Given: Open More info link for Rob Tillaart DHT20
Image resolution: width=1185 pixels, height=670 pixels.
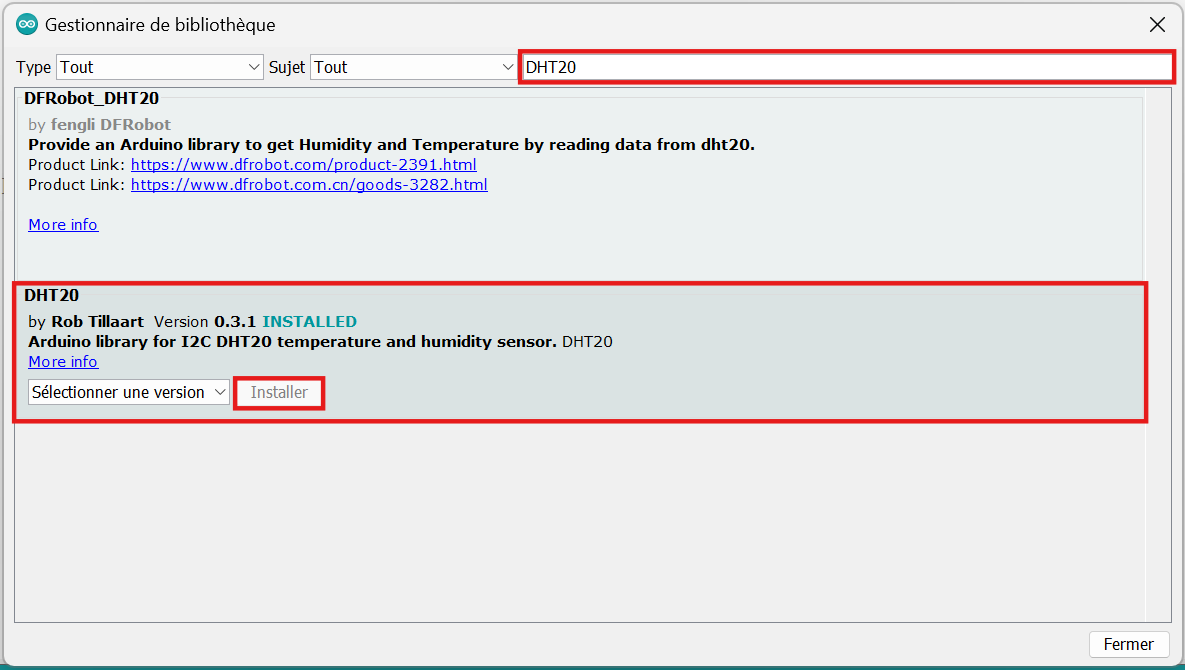Looking at the screenshot, I should coord(63,362).
